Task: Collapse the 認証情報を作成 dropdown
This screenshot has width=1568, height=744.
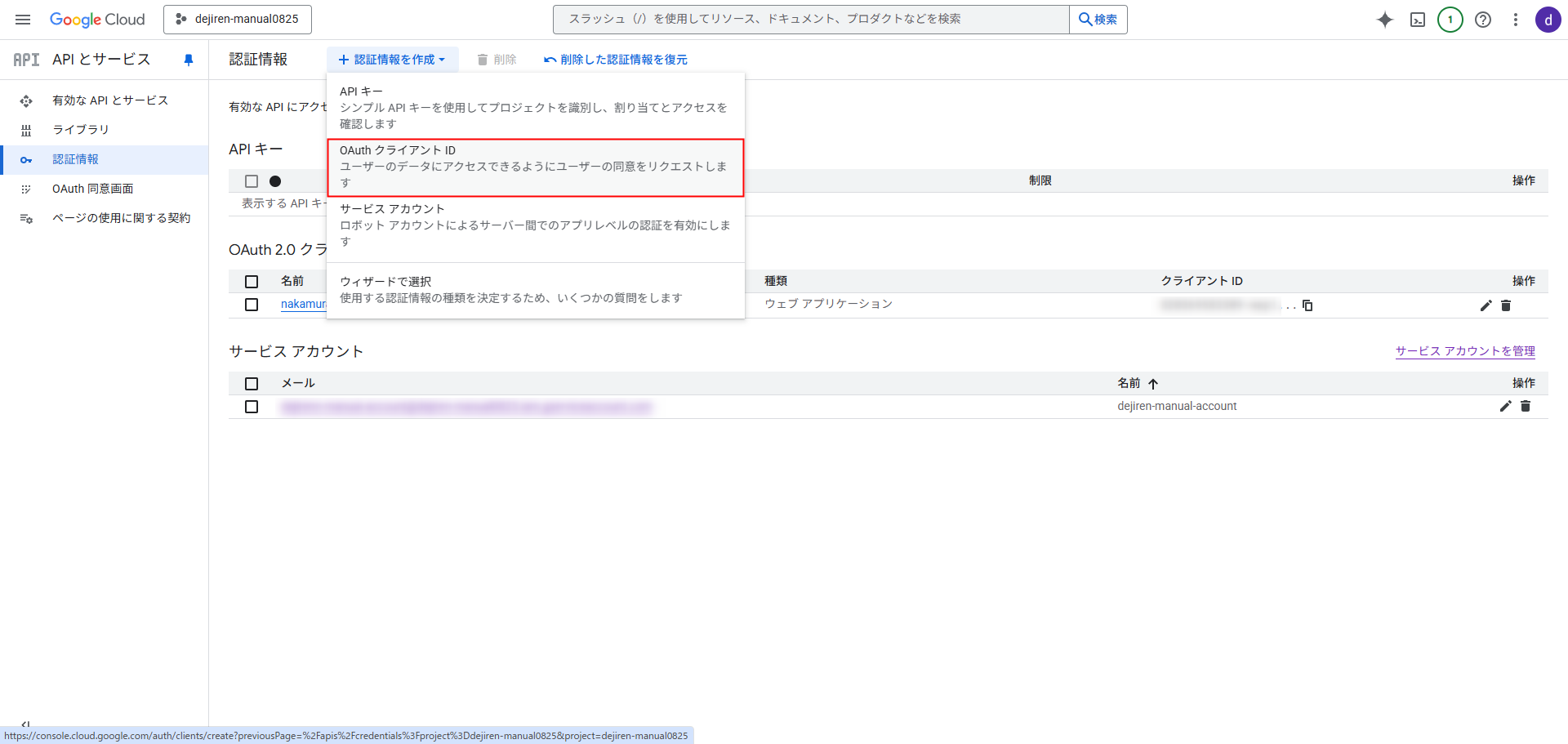Action: 392,60
